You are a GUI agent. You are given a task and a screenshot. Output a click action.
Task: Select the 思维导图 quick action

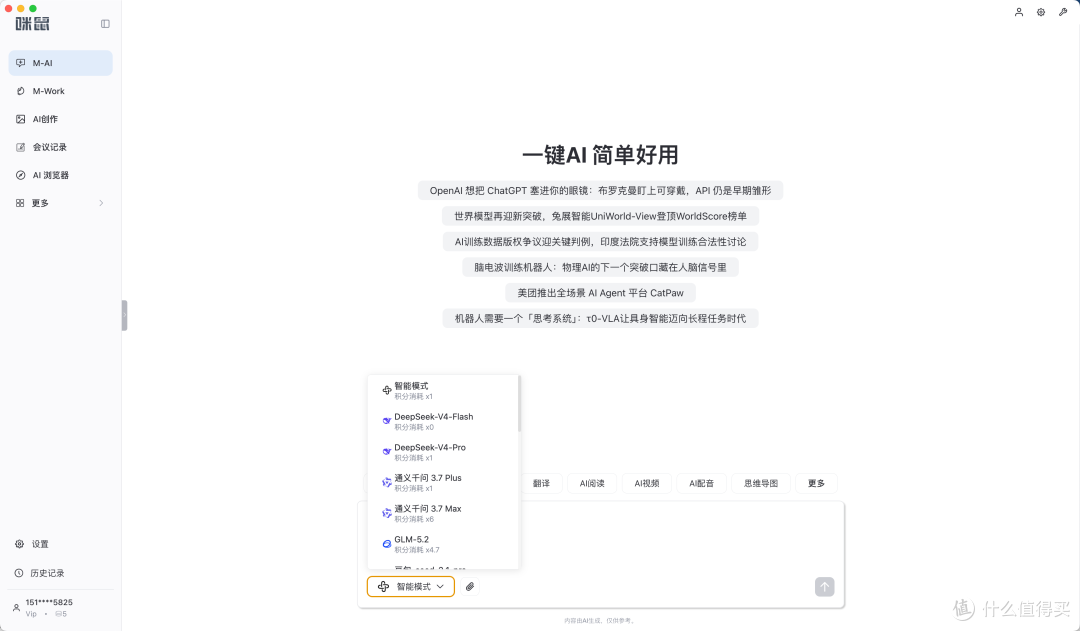pyautogui.click(x=760, y=483)
